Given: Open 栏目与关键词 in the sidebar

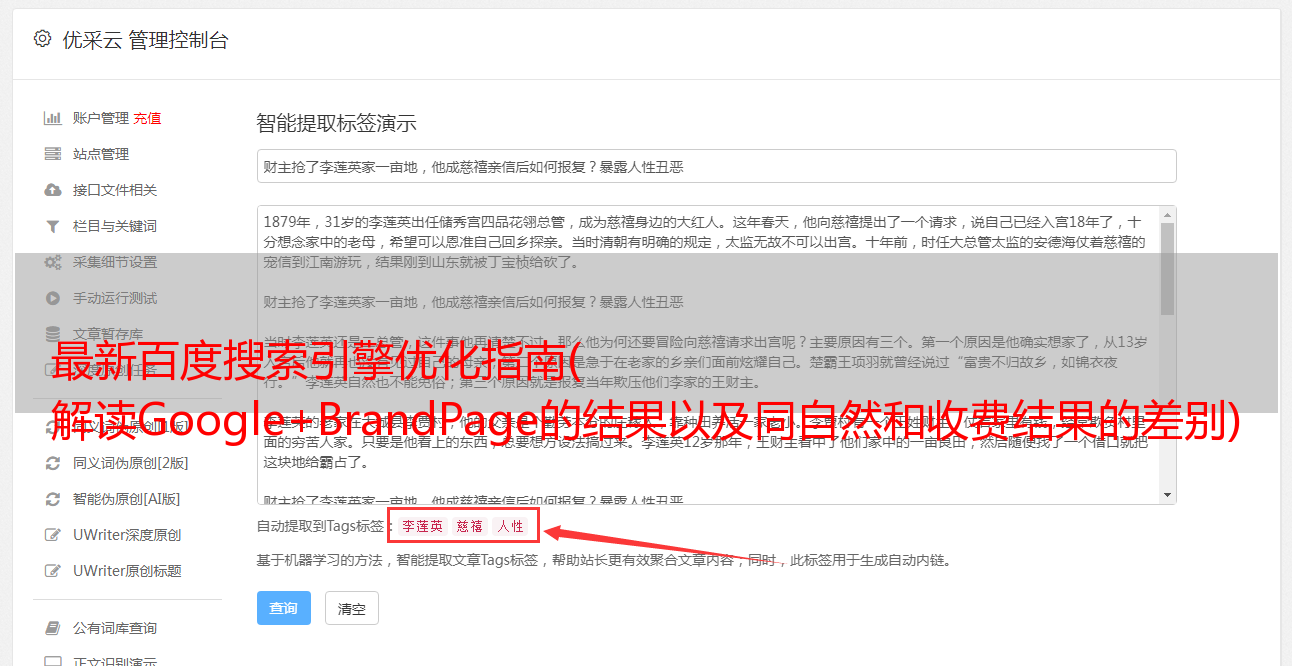Looking at the screenshot, I should [x=114, y=226].
